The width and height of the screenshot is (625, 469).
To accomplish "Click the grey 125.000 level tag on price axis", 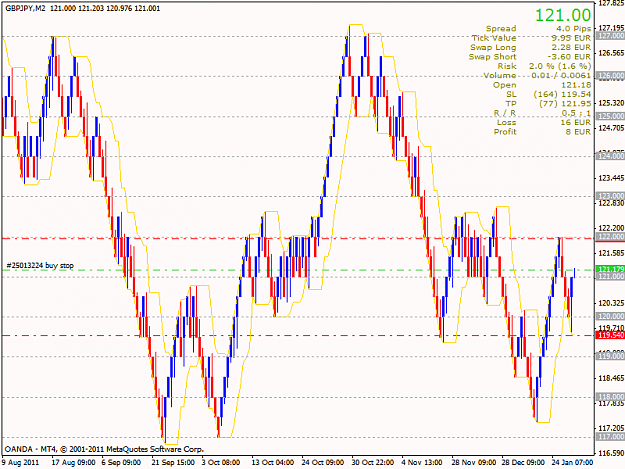I will [x=610, y=116].
